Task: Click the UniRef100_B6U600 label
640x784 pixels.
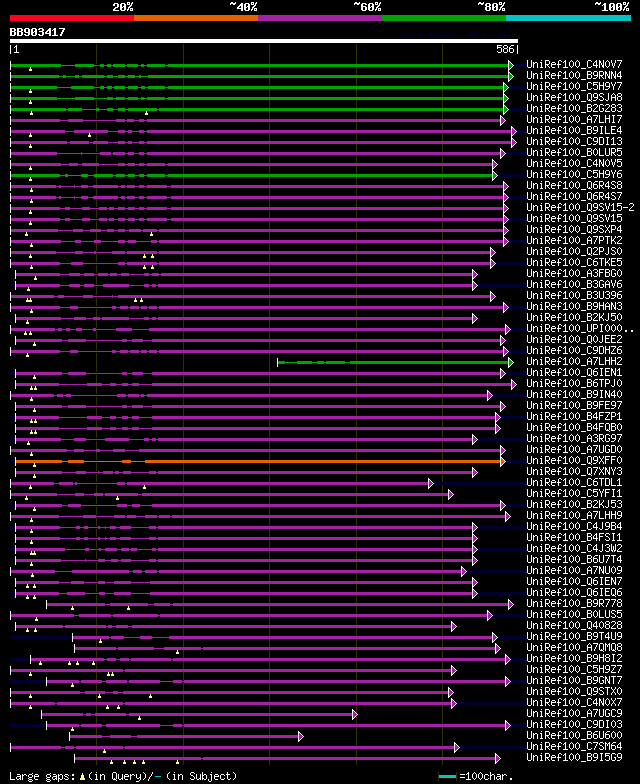Action: 574,736
